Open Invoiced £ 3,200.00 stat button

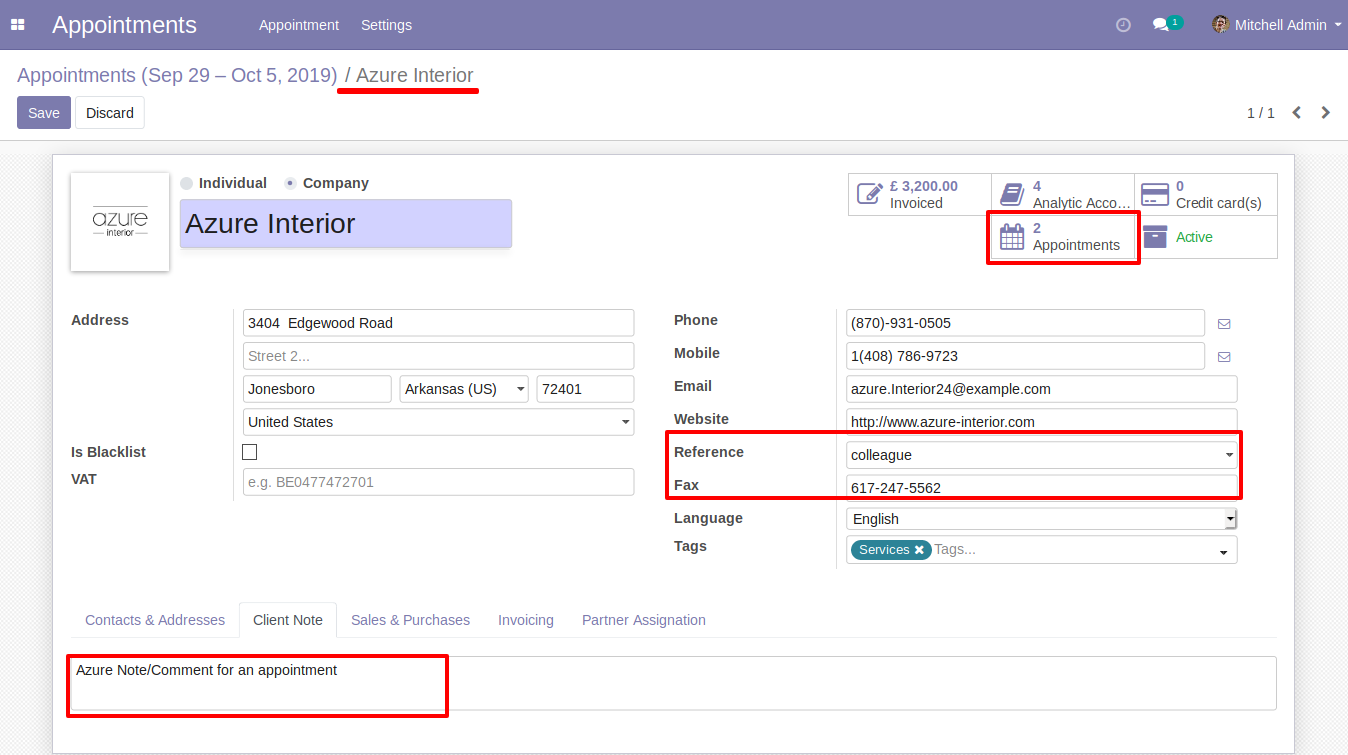[920, 194]
